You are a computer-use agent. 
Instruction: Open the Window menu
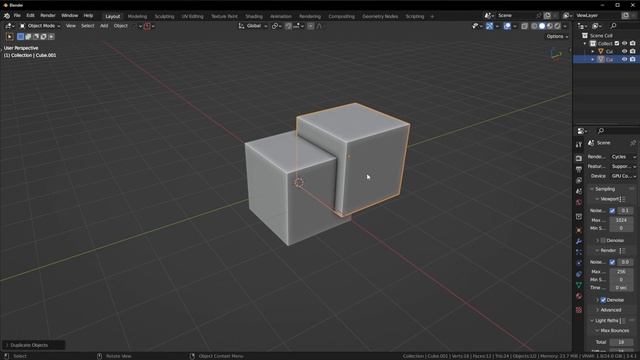[69, 16]
